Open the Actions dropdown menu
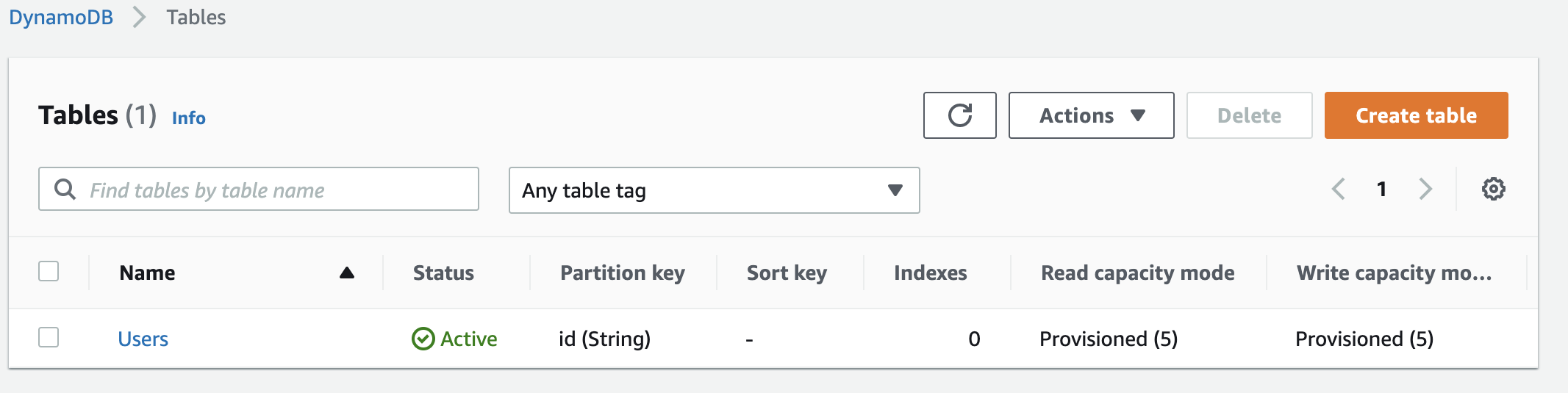This screenshot has width=1568, height=393. pyautogui.click(x=1091, y=115)
